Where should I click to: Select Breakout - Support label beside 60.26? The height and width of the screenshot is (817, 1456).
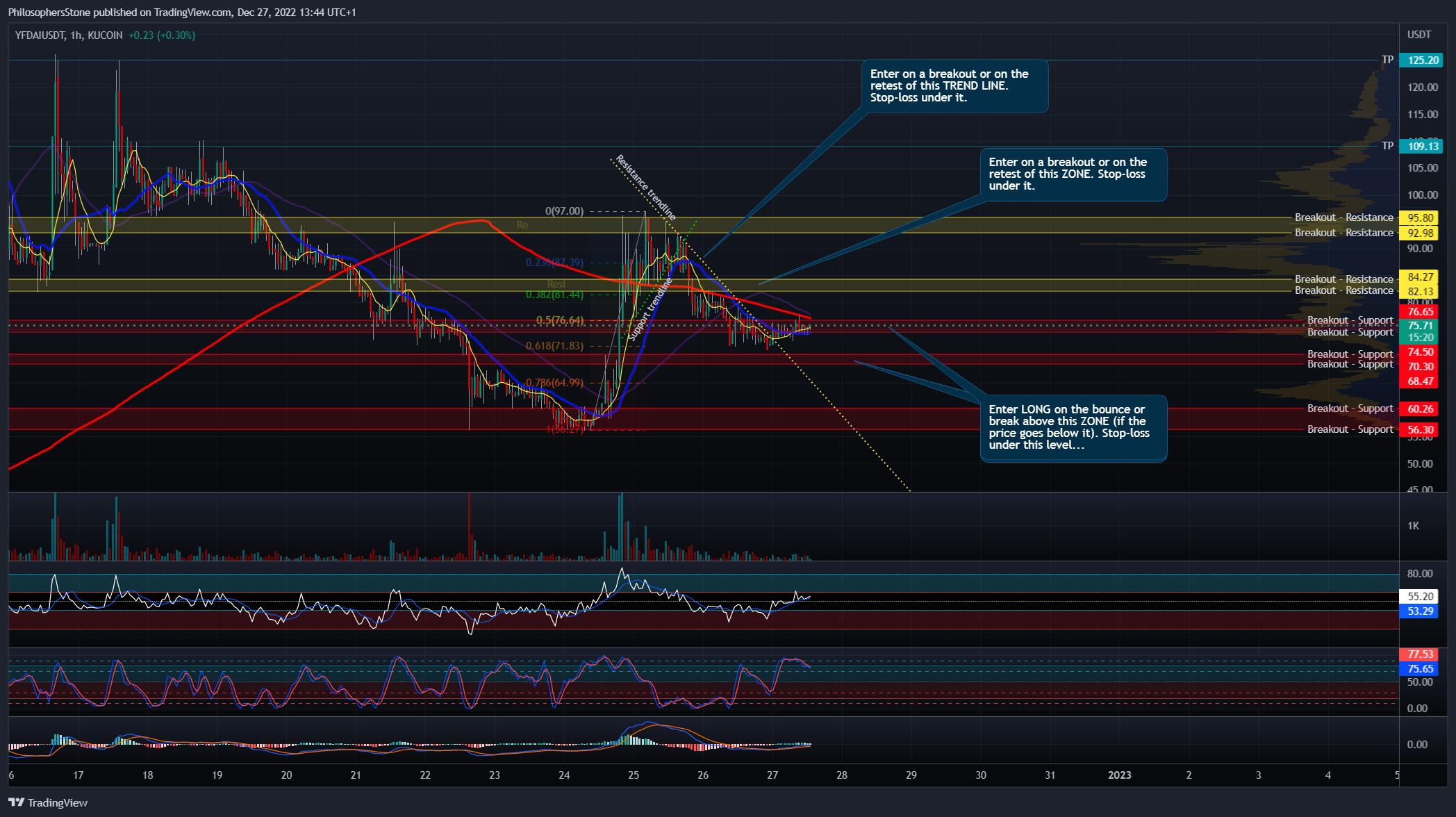click(x=1350, y=408)
